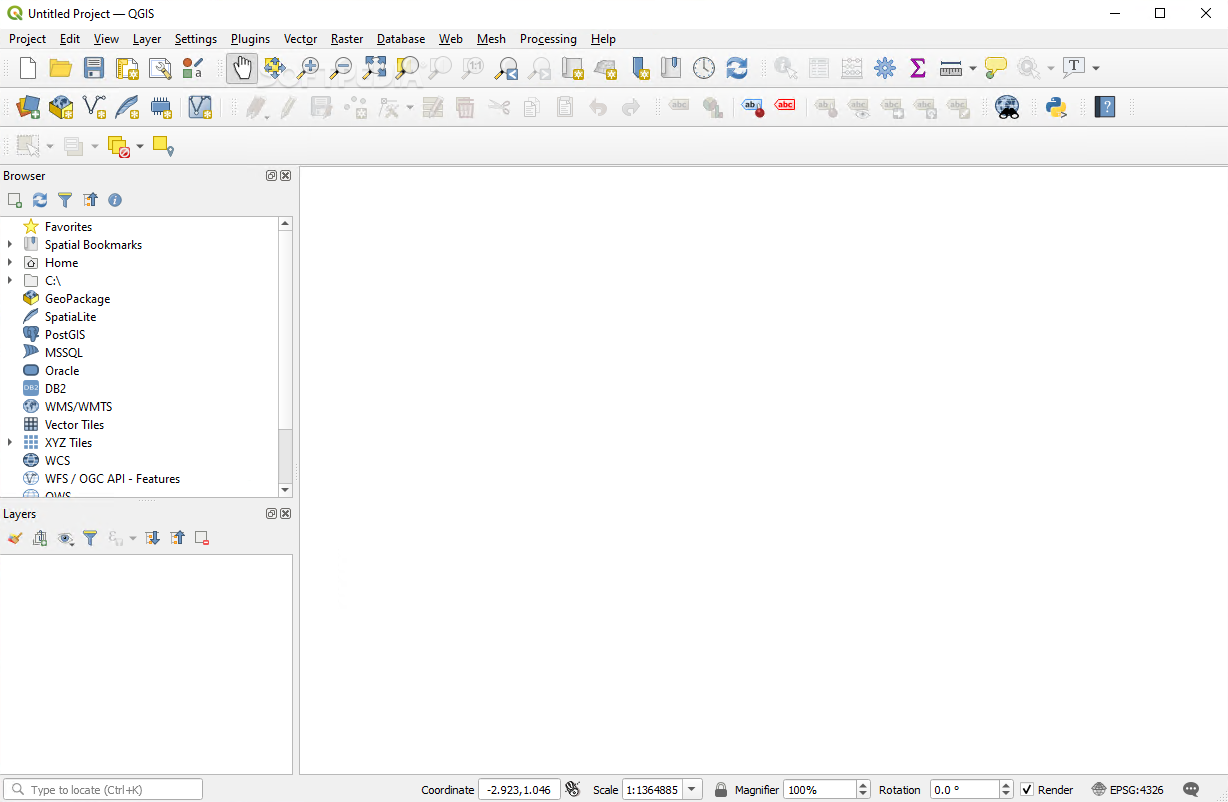Click the EPSG:4326 CRS button

[1127, 789]
